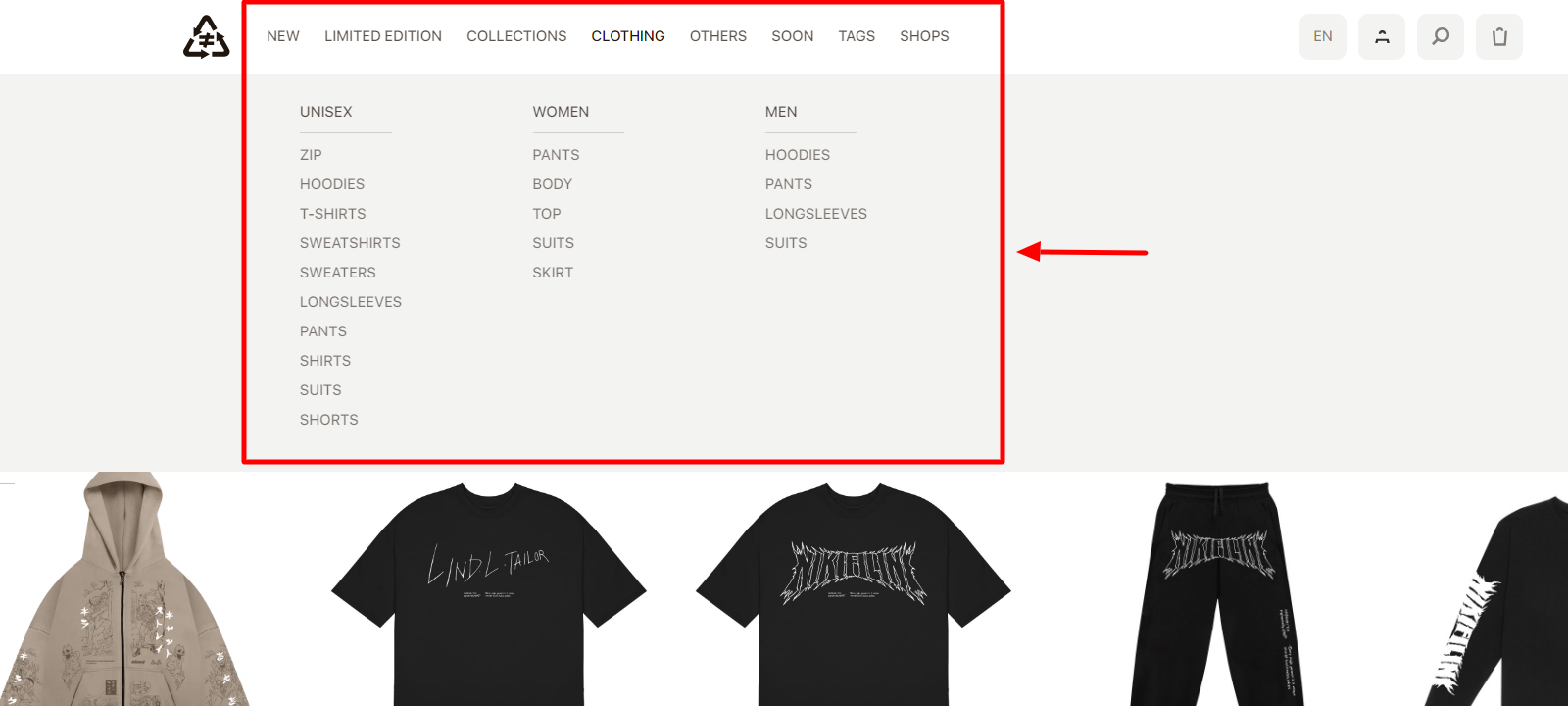Image resolution: width=1568 pixels, height=706 pixels.
Task: Open the OTHERS menu item
Action: tap(718, 36)
